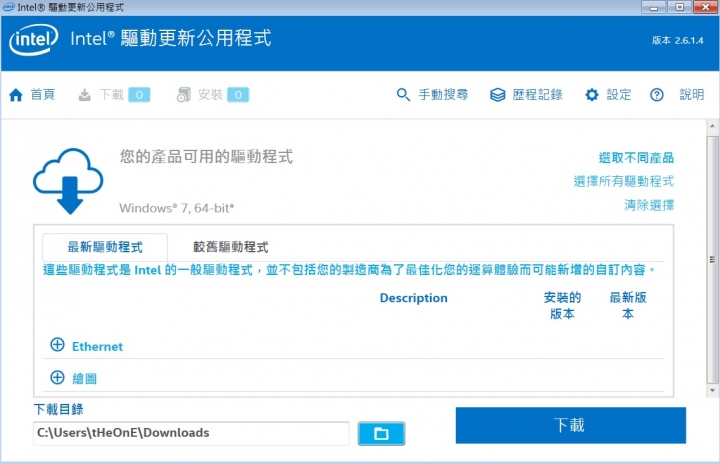Go to 首頁 home icon
720x464 pixels.
pos(16,95)
